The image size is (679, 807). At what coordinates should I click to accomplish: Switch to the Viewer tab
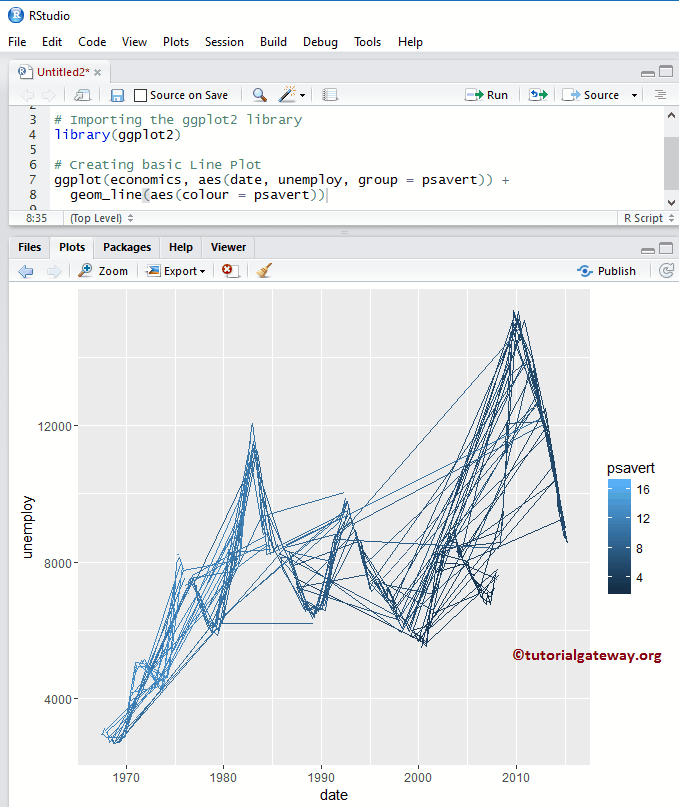click(x=228, y=248)
